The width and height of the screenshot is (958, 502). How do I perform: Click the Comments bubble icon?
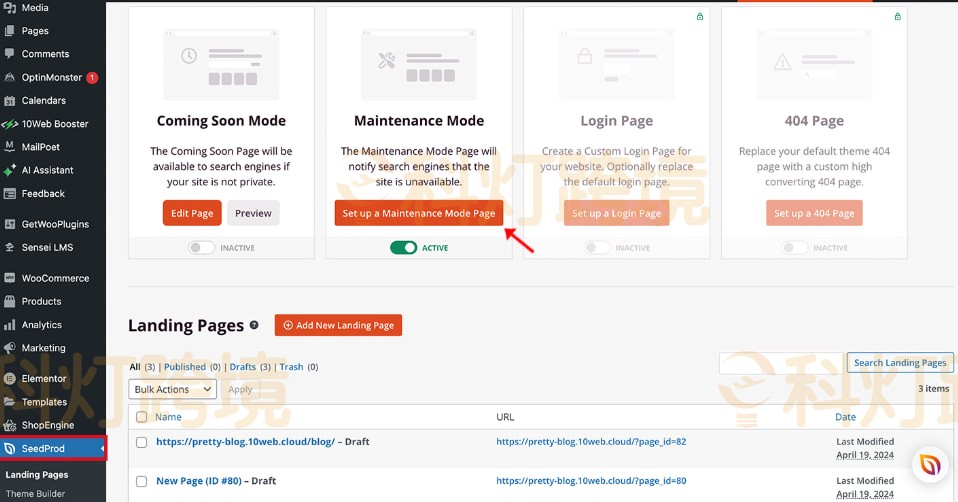(x=9, y=54)
